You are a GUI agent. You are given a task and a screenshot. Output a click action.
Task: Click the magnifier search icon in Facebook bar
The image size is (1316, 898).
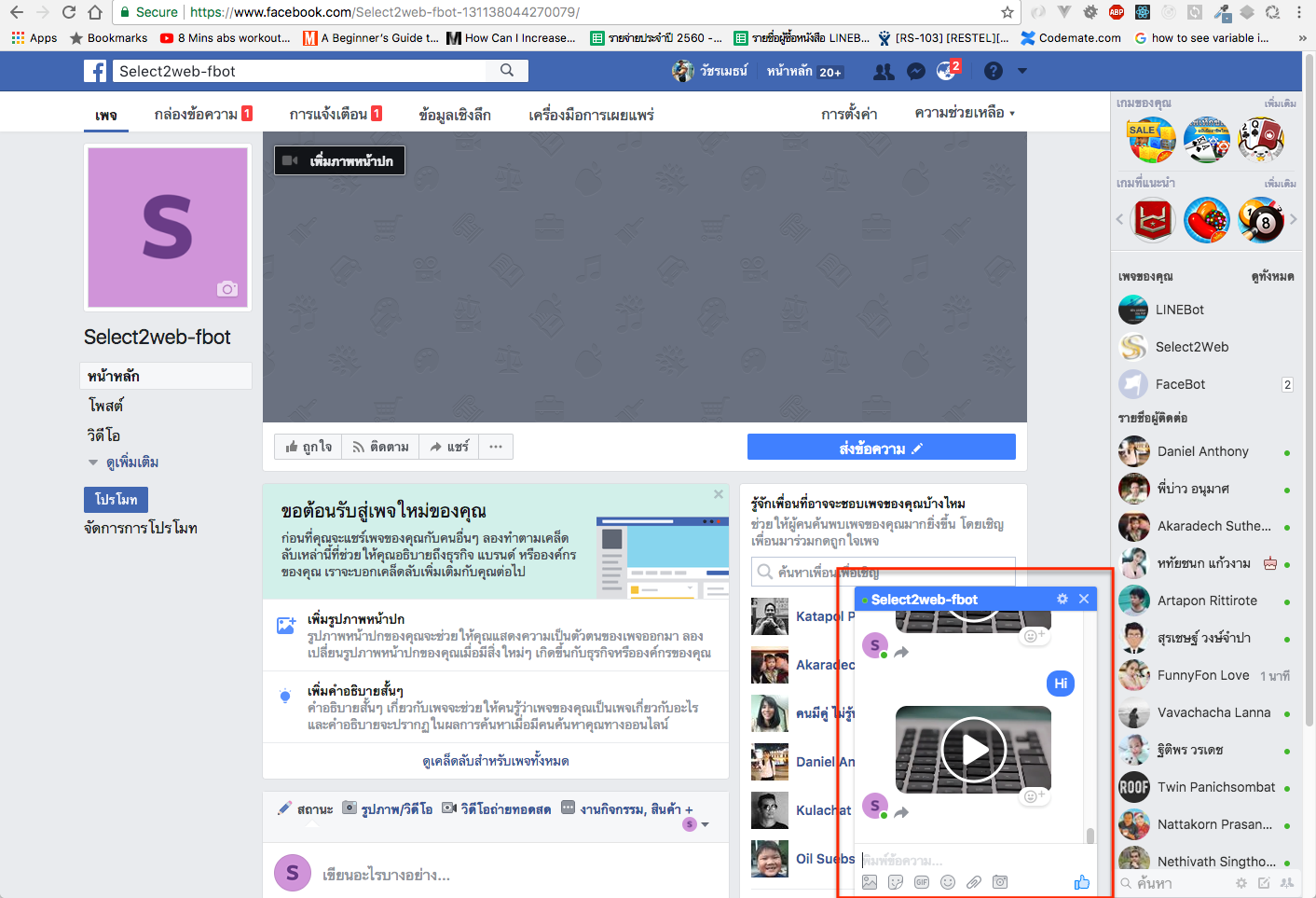click(x=507, y=71)
